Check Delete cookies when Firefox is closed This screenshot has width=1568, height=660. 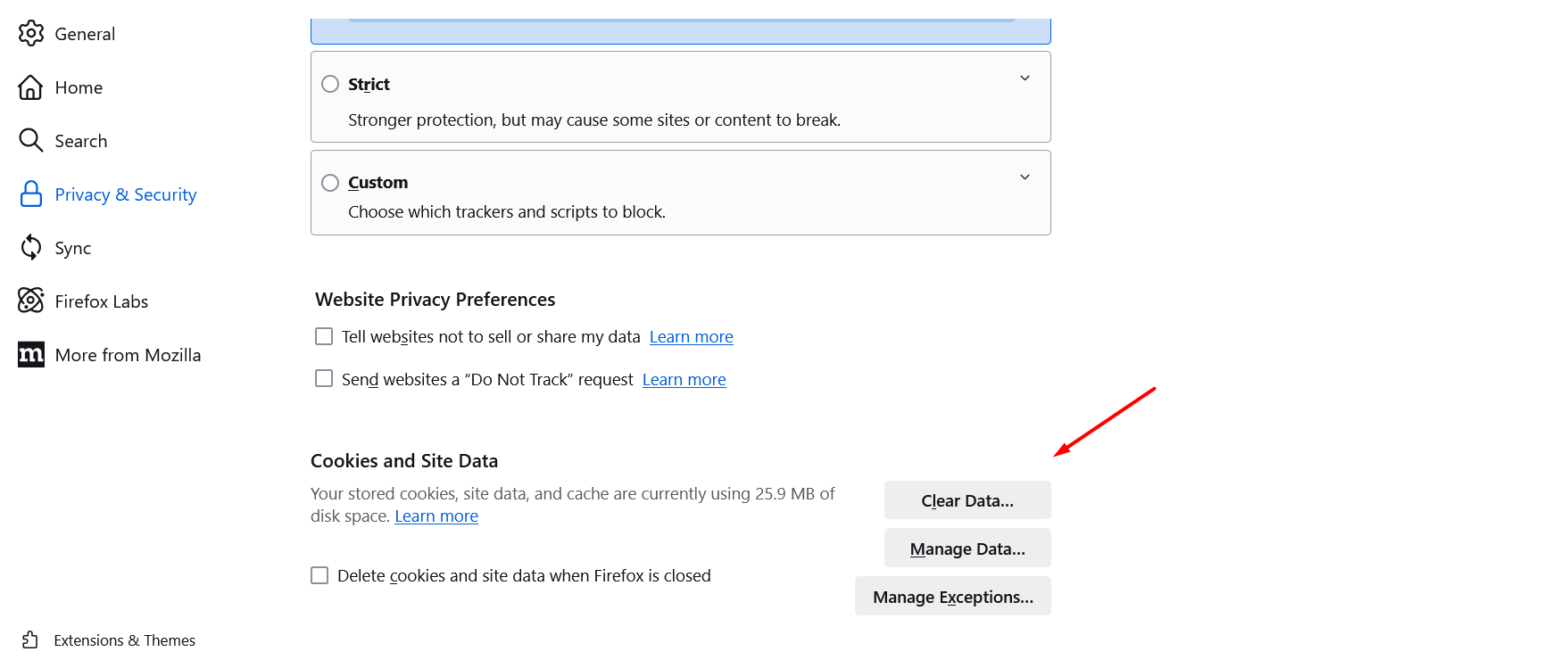pyautogui.click(x=319, y=575)
